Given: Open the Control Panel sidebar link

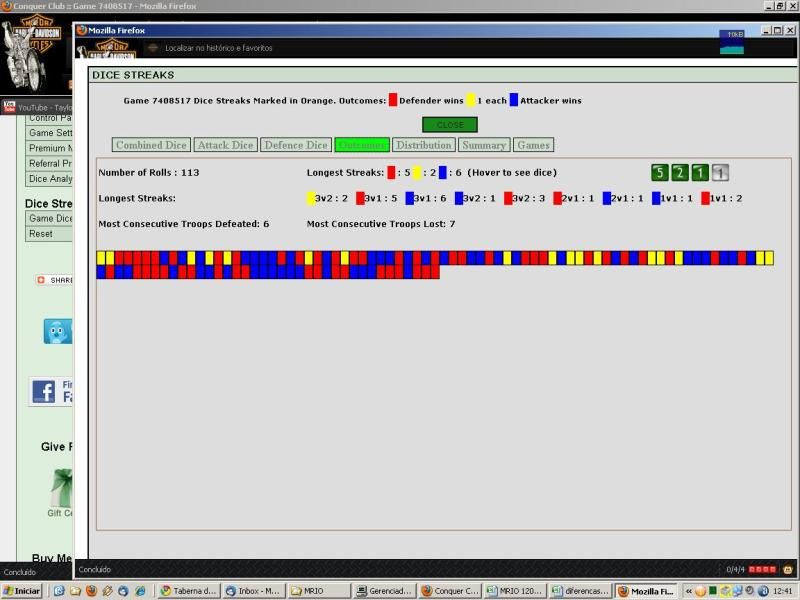Looking at the screenshot, I should (49, 118).
